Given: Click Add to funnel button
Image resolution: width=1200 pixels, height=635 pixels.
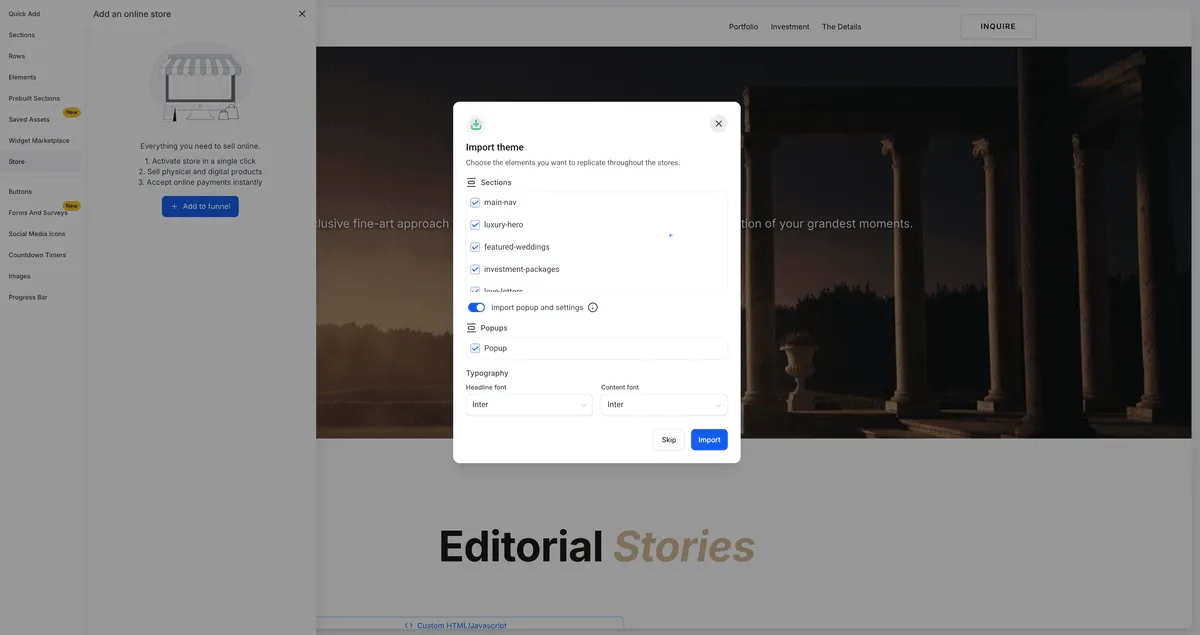Looking at the screenshot, I should pyautogui.click(x=200, y=206).
